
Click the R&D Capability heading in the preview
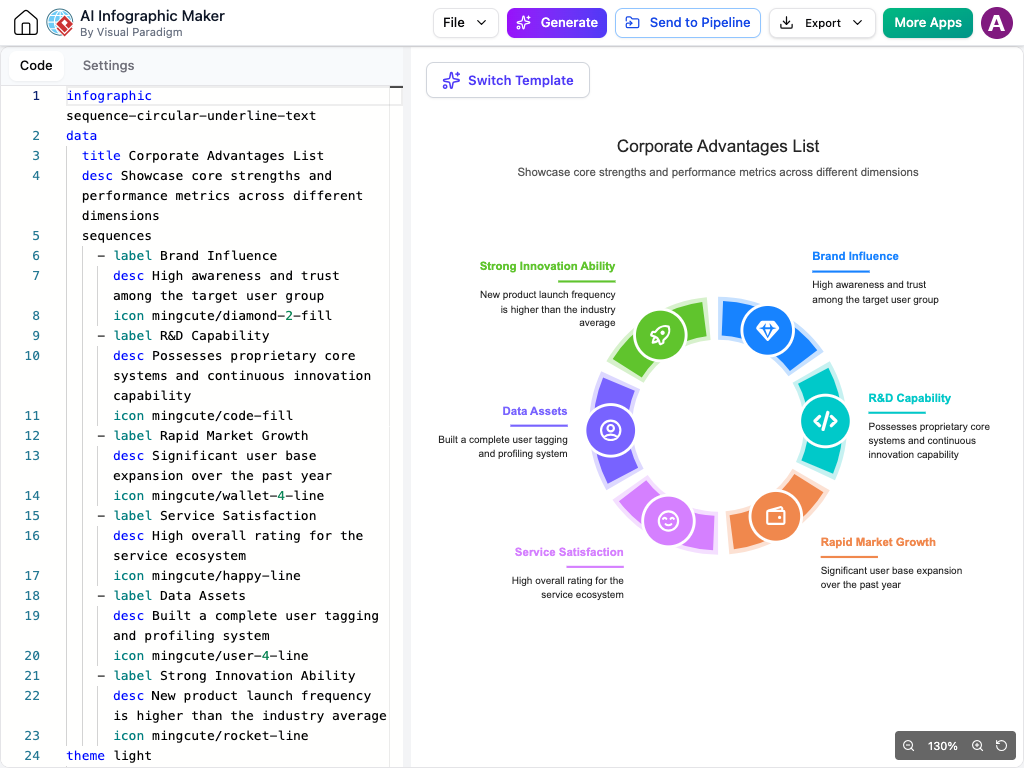point(909,398)
